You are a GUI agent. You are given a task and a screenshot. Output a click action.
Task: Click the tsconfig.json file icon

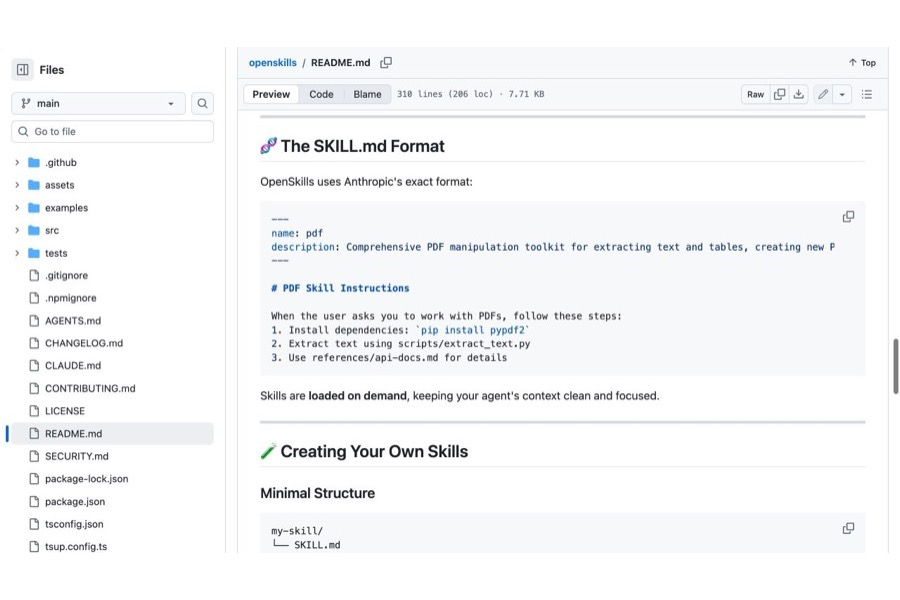[34, 524]
